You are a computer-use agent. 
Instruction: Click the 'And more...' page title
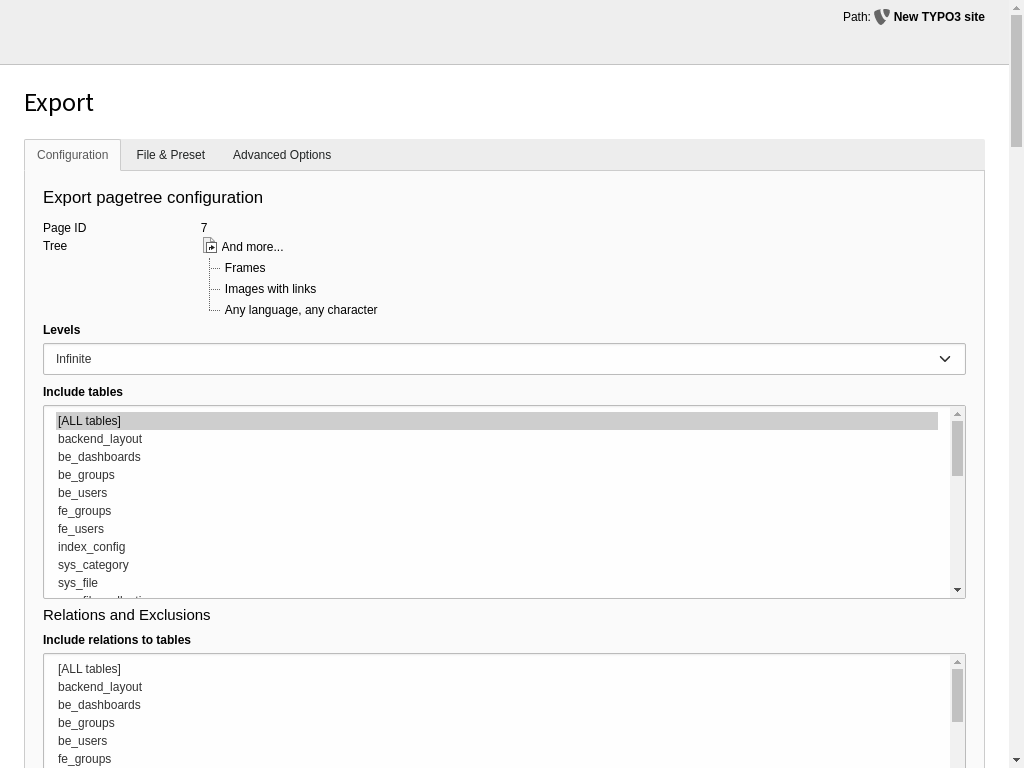[252, 246]
